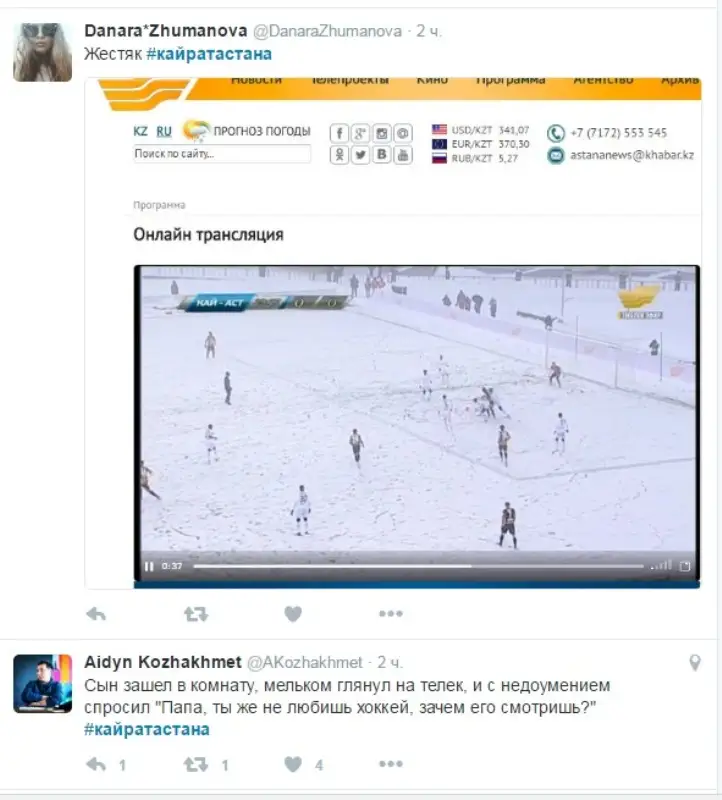Open more options on Danara's tweet

coord(391,614)
